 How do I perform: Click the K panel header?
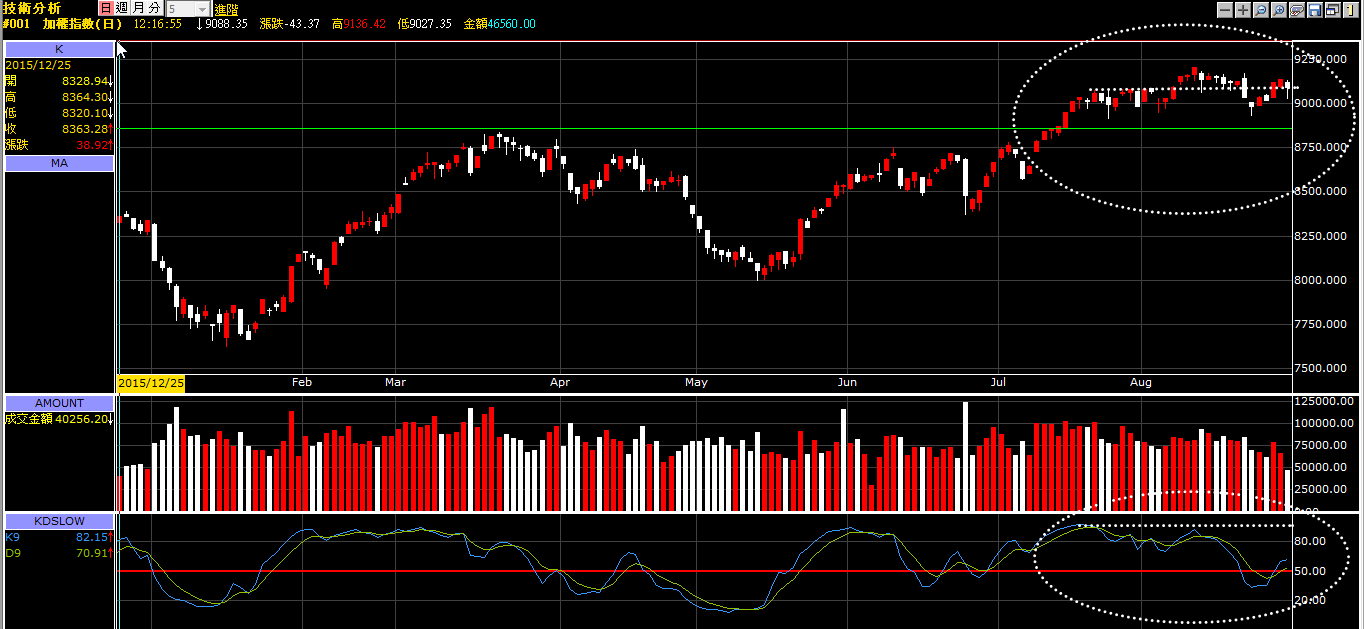pos(59,49)
